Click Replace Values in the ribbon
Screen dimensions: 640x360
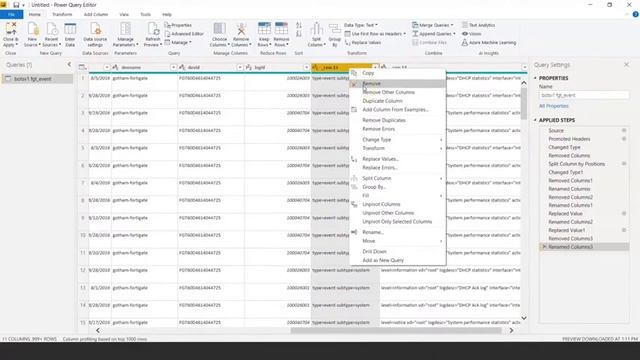(x=363, y=42)
